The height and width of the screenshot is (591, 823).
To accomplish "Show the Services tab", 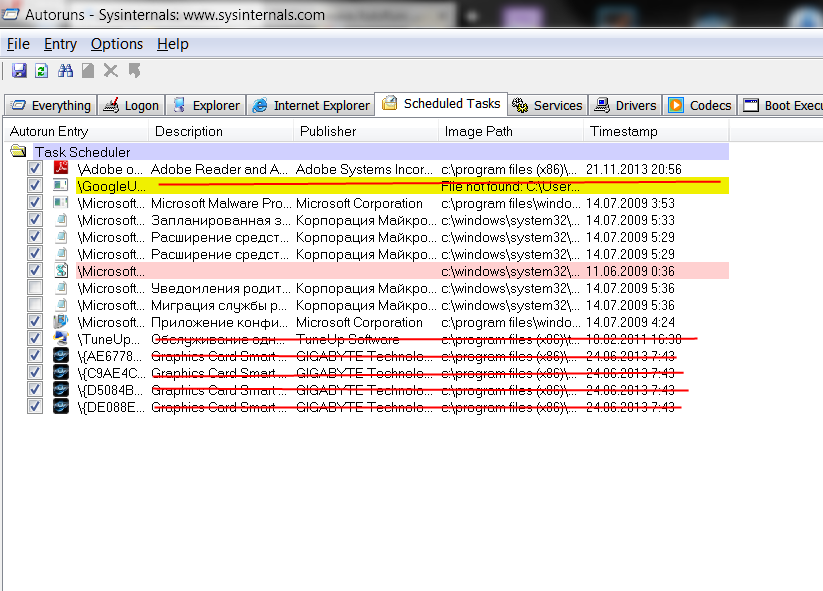I will [547, 105].
